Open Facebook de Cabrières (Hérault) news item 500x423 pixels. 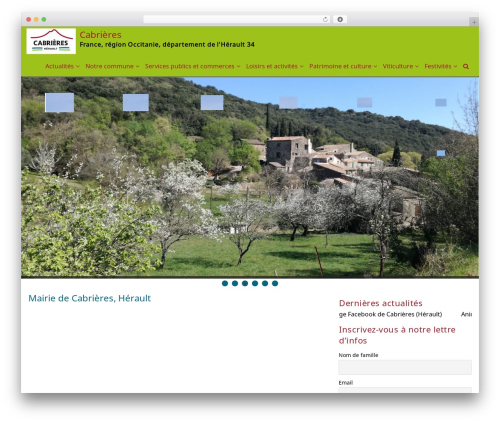[390, 314]
